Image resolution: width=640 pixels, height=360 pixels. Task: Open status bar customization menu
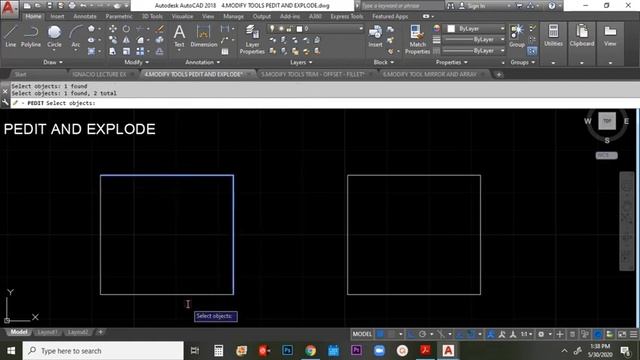click(633, 334)
